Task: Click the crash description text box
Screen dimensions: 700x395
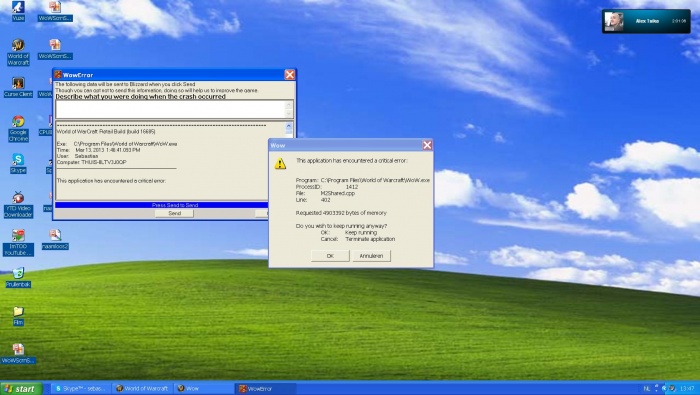Action: point(171,109)
